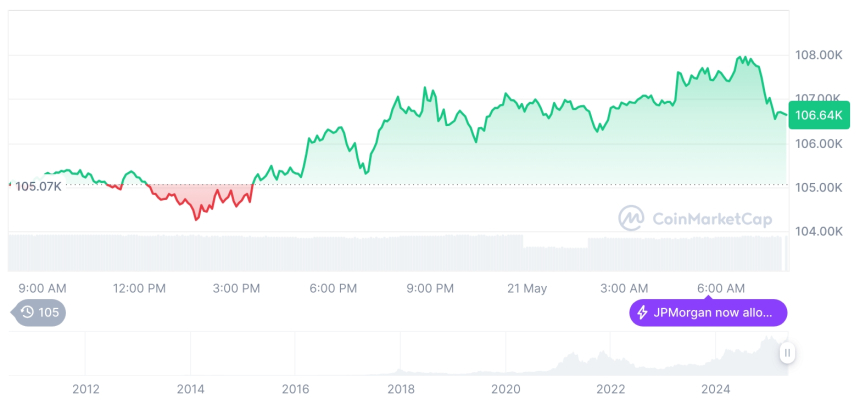Click the gray volume bars below the chart

tap(300, 252)
